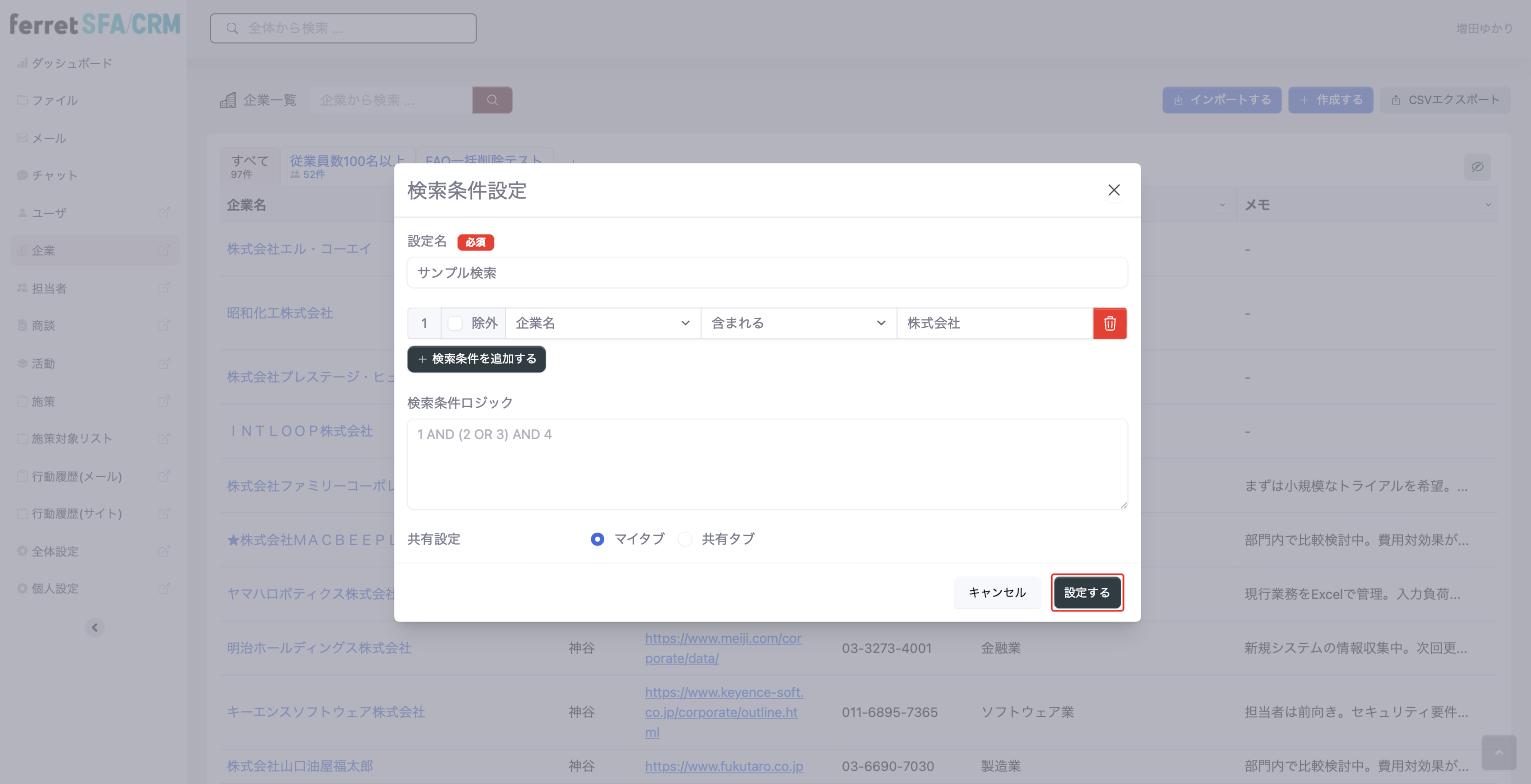Click the インポートする button

pyautogui.click(x=1222, y=100)
